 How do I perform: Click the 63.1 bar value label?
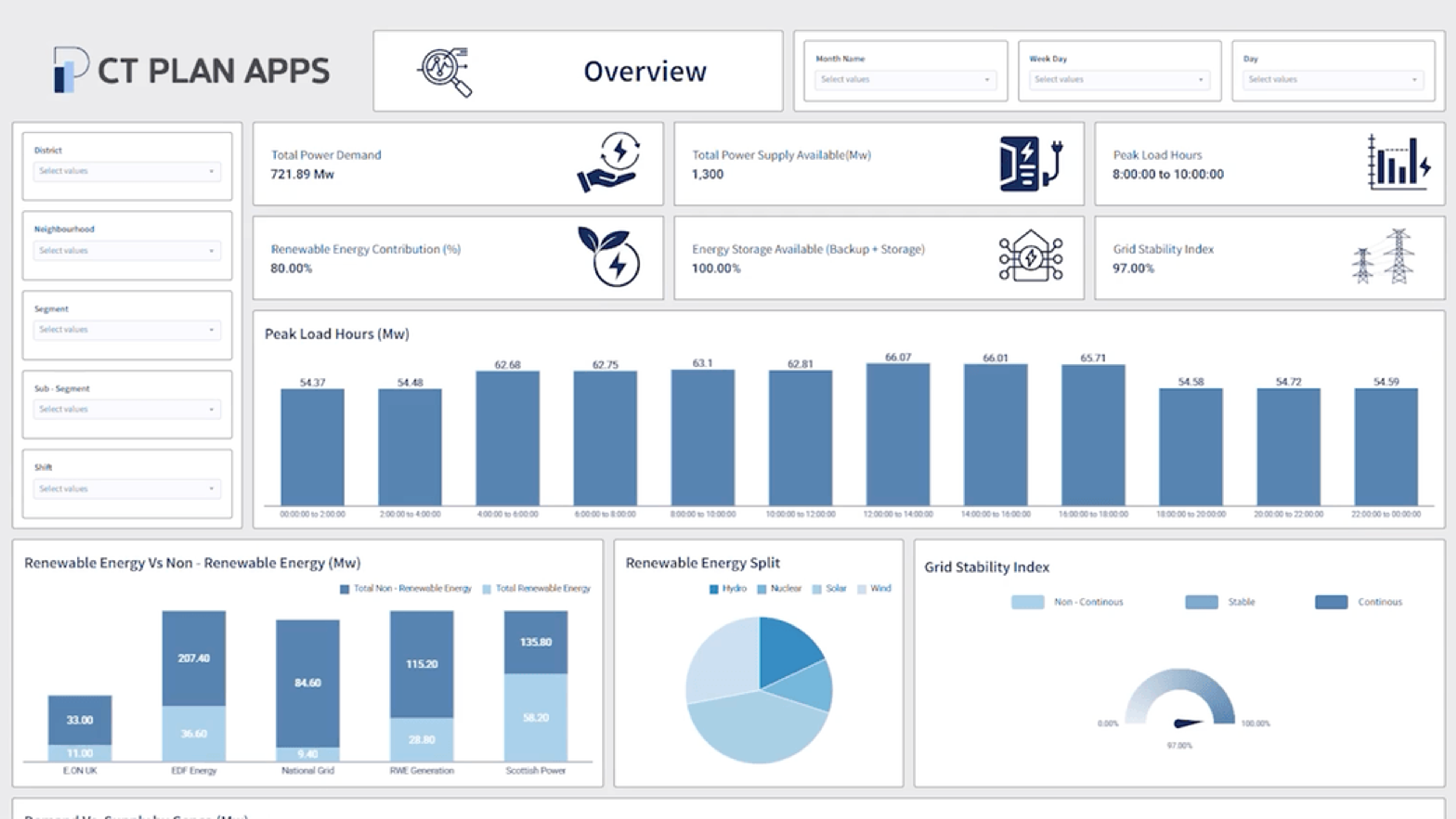[703, 363]
